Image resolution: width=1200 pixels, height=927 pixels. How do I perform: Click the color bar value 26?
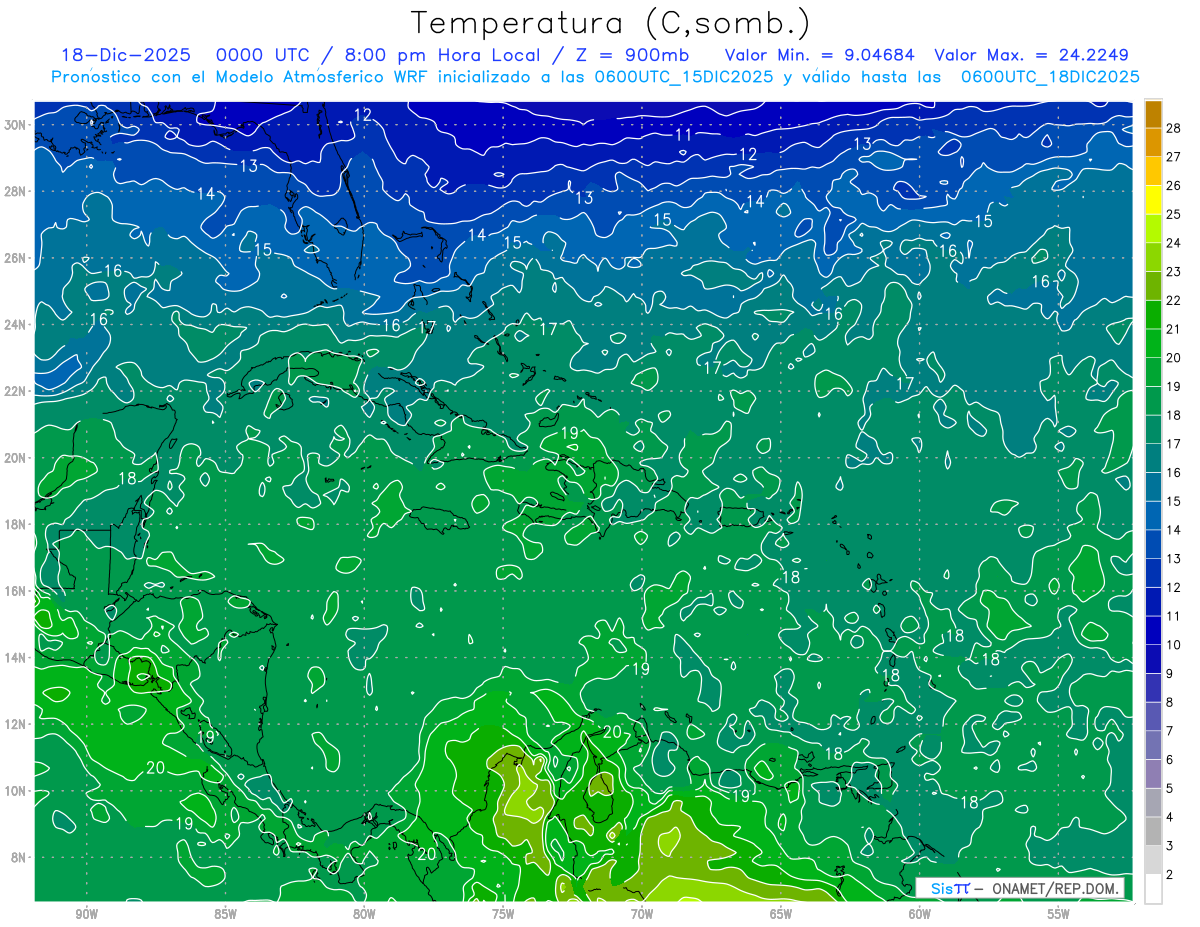click(x=1174, y=185)
